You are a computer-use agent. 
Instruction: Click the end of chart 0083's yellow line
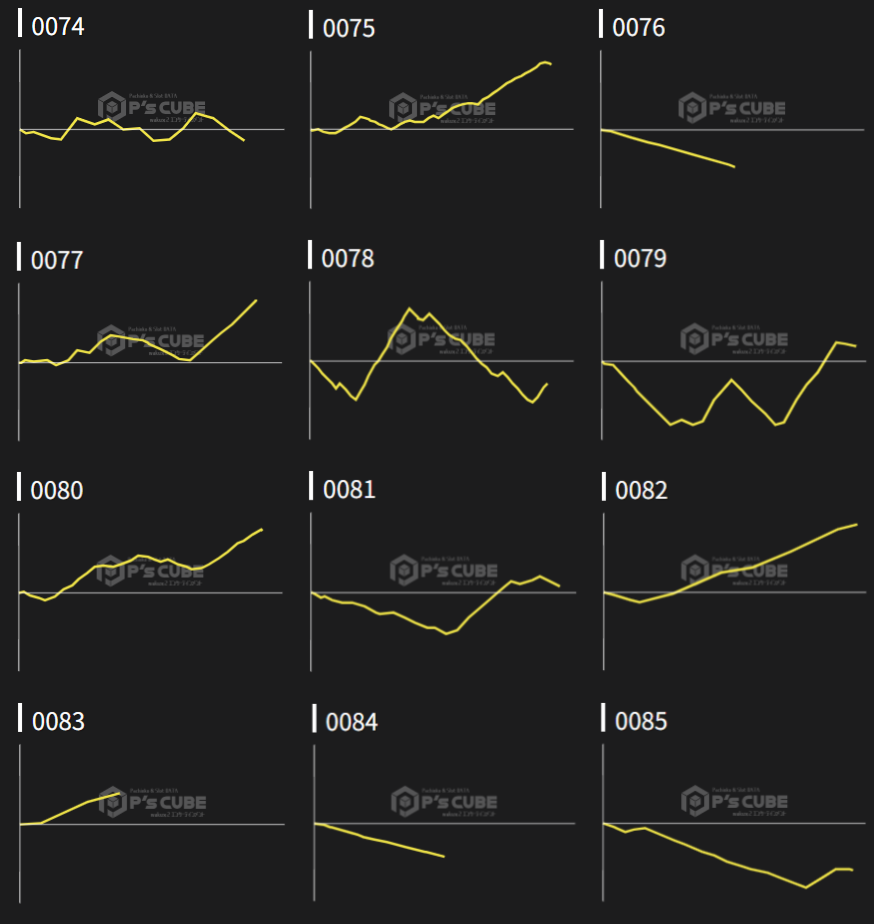coord(123,793)
